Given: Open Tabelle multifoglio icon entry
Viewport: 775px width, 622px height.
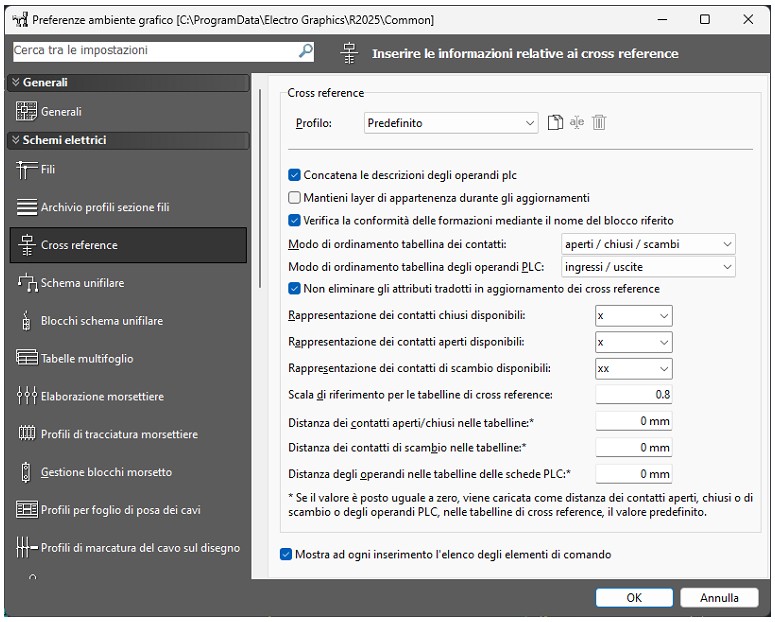Looking at the screenshot, I should pyautogui.click(x=27, y=358).
